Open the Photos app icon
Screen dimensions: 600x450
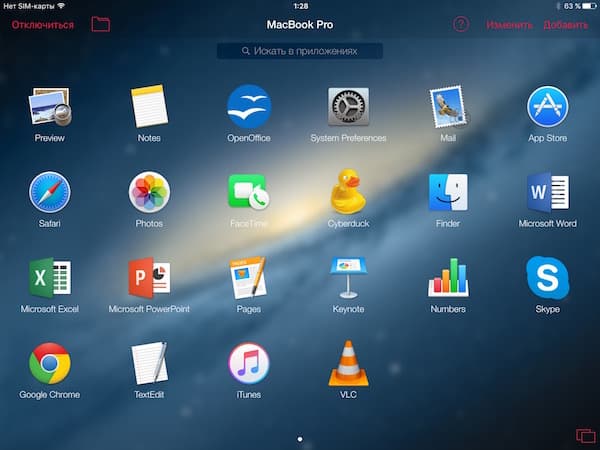pos(149,192)
